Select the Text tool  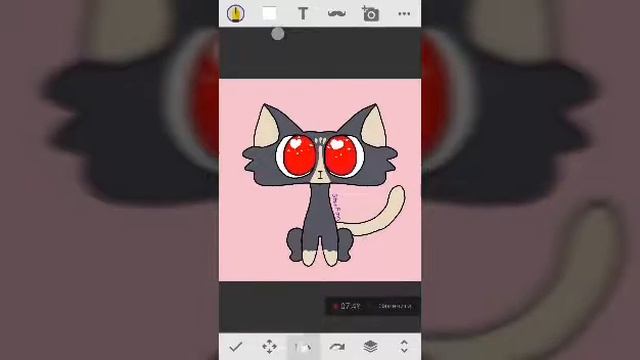tap(303, 14)
